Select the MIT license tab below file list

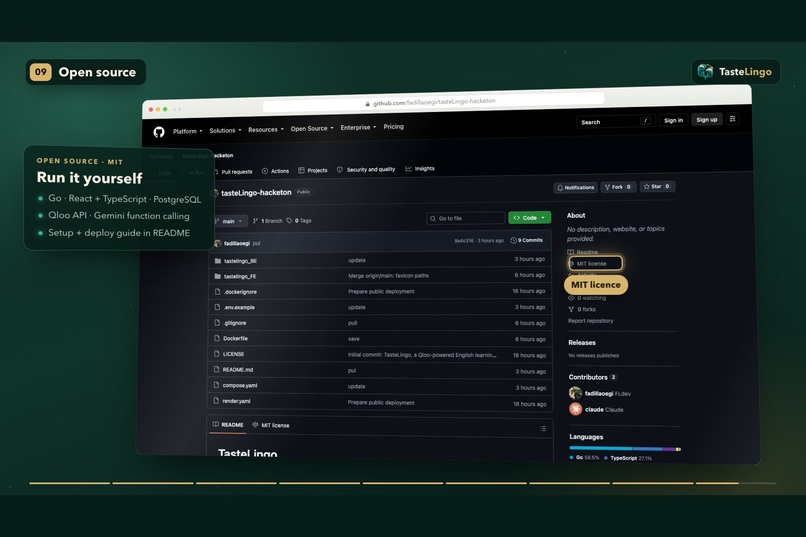[x=271, y=425]
